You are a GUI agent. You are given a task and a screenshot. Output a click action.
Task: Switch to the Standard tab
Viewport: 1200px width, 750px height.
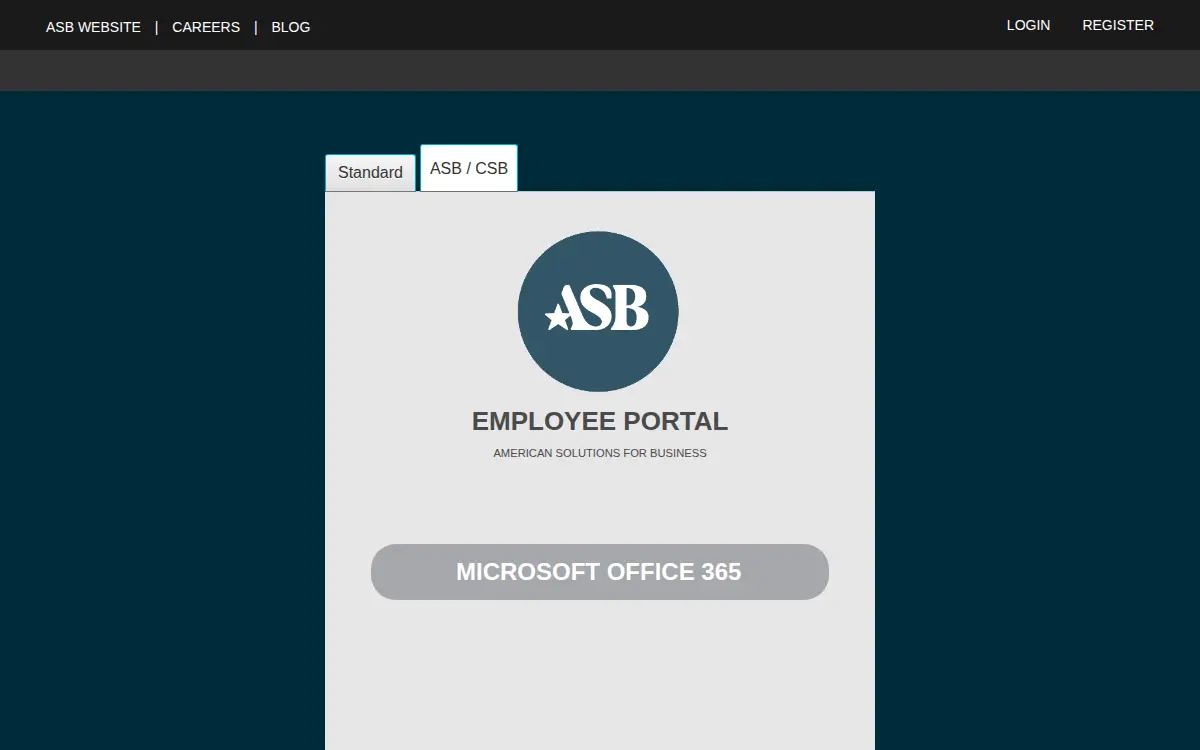point(370,173)
